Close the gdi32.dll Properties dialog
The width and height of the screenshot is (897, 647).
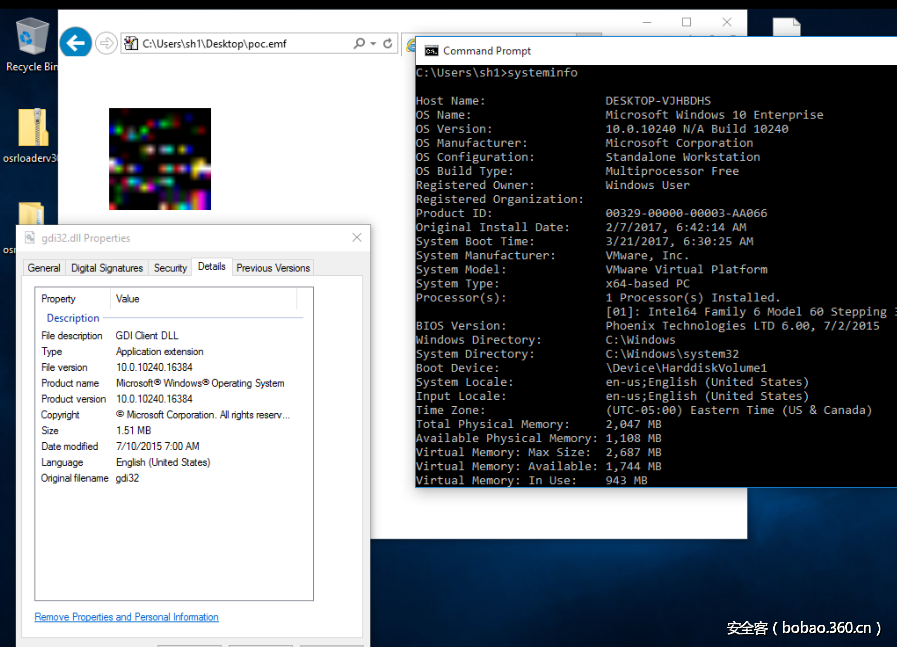[x=357, y=238]
